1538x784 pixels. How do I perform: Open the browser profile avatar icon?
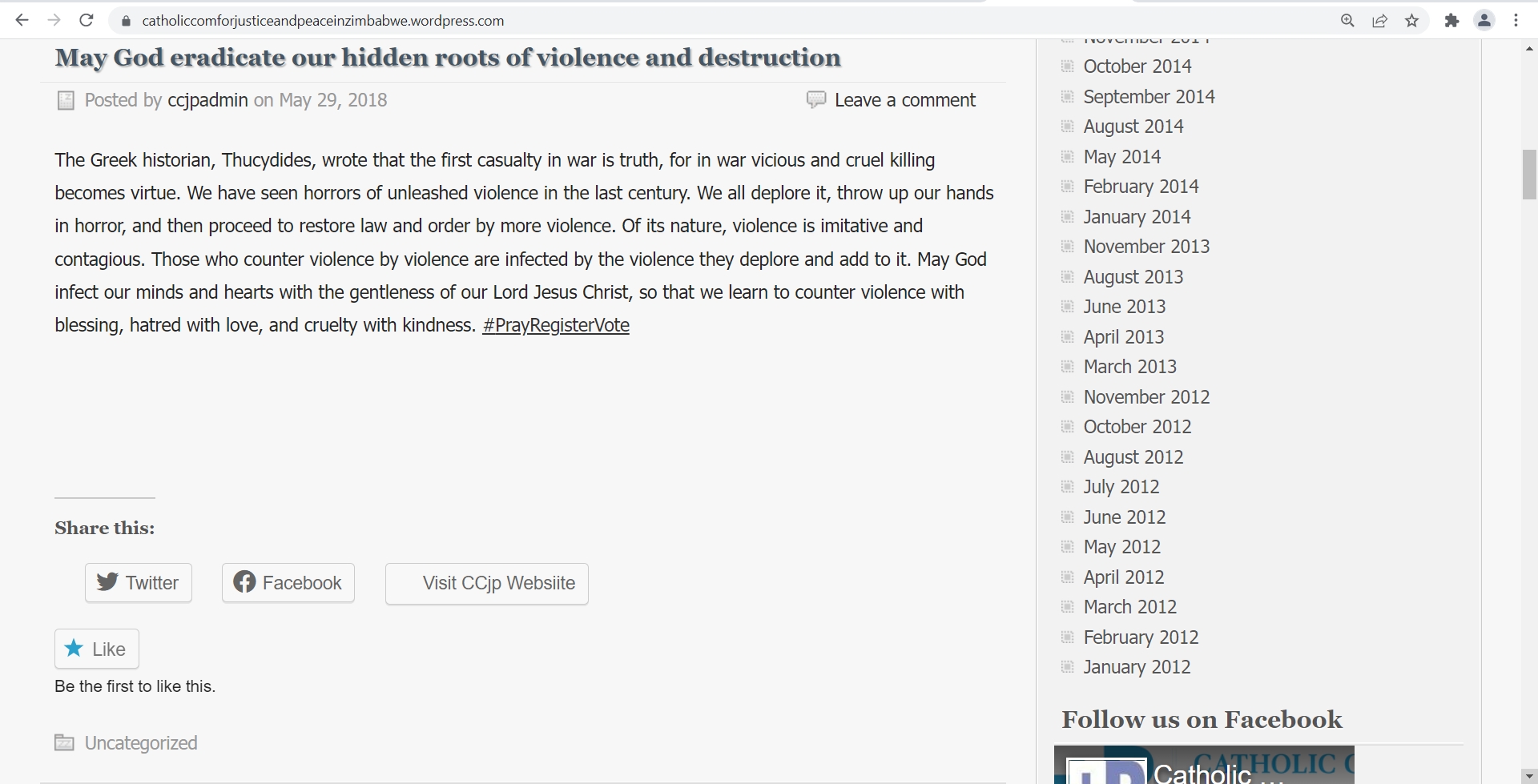click(x=1484, y=21)
